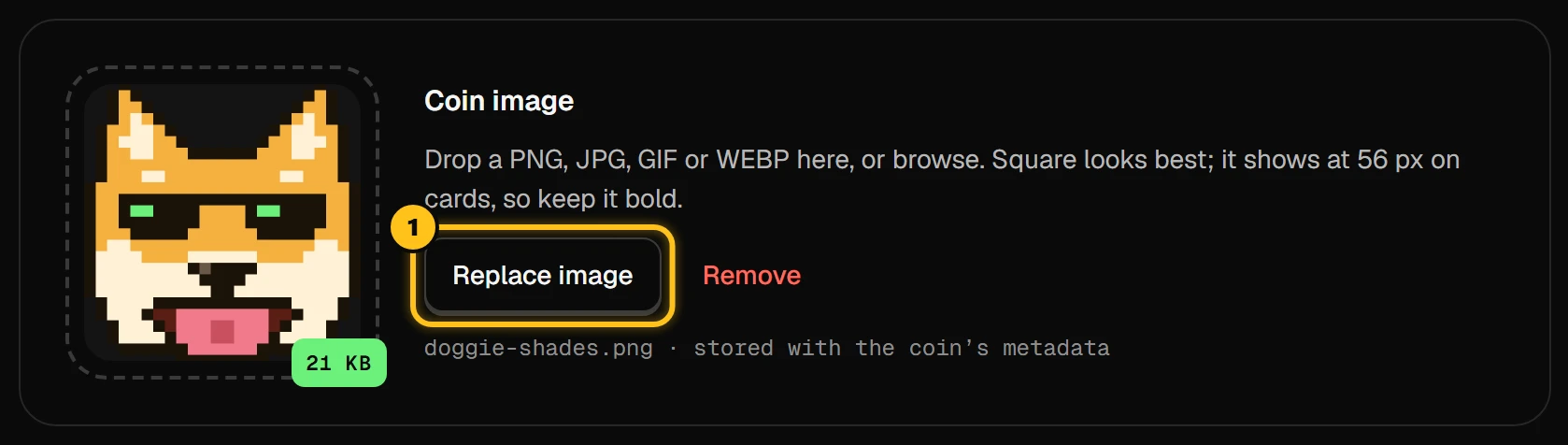Screen dimensions: 1568x445
Task: Click 'stored with the coin's metadata' text
Action: [902, 349]
